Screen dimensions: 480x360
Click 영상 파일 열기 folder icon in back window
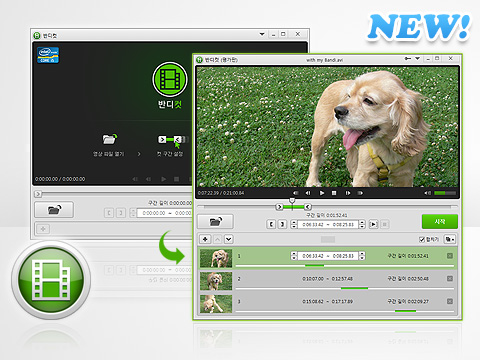tap(109, 139)
